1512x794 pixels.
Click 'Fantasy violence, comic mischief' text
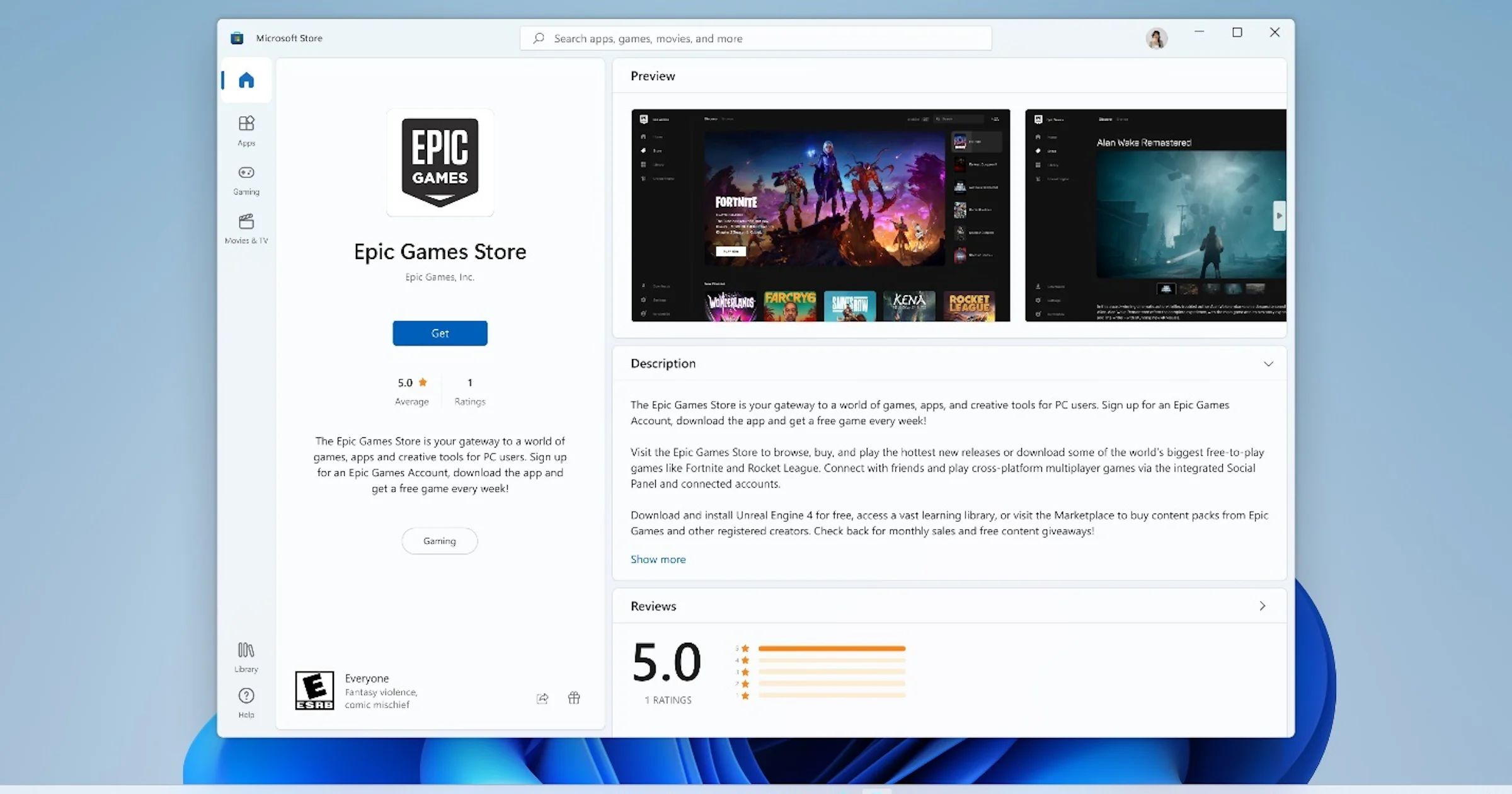(381, 698)
